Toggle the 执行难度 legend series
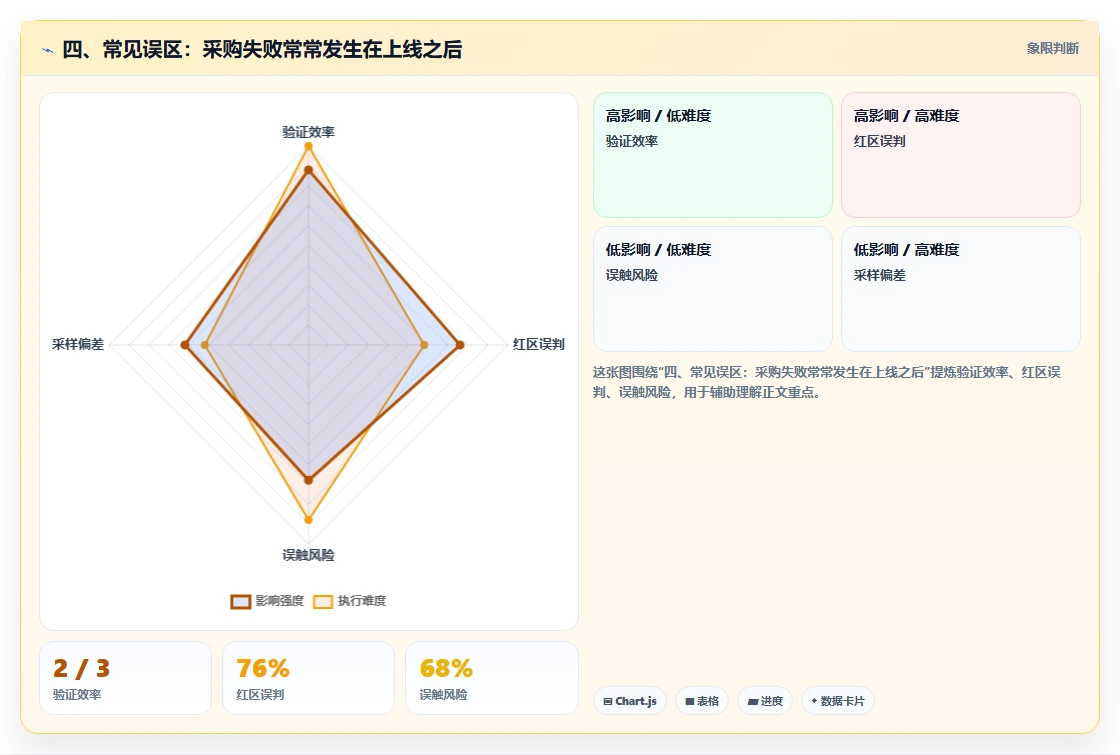 (x=349, y=601)
